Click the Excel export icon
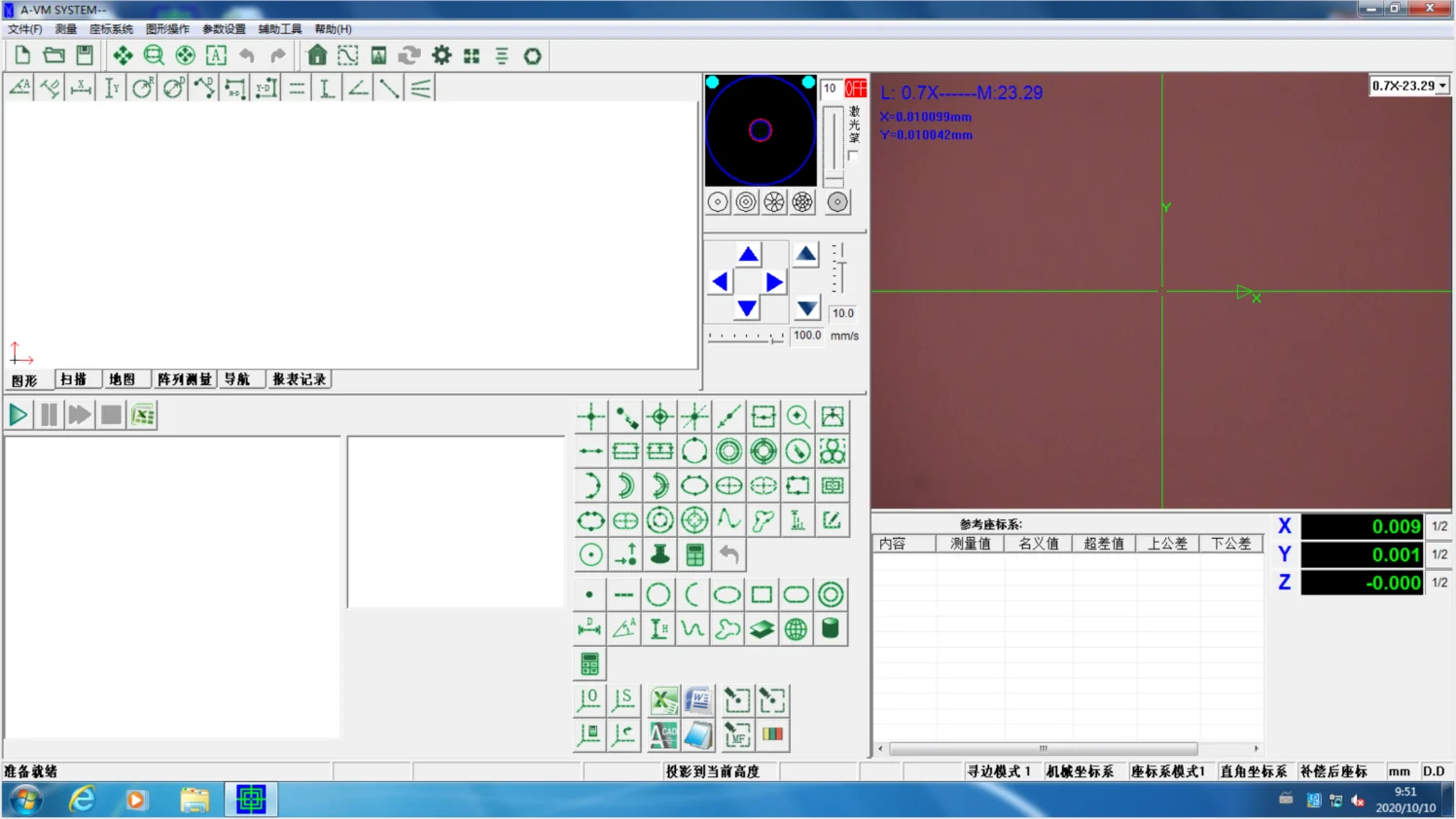The width and height of the screenshot is (1456, 819). [x=663, y=700]
